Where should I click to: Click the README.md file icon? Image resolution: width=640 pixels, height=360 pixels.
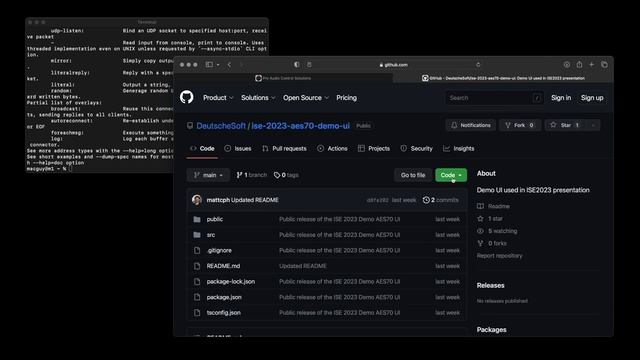[197, 266]
